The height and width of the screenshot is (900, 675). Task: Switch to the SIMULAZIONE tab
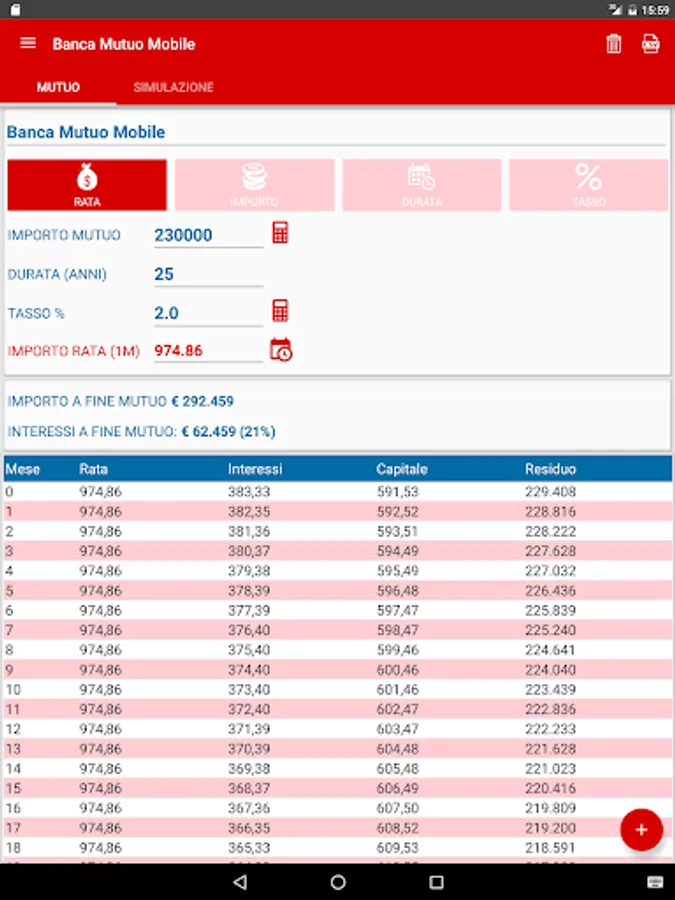[173, 87]
